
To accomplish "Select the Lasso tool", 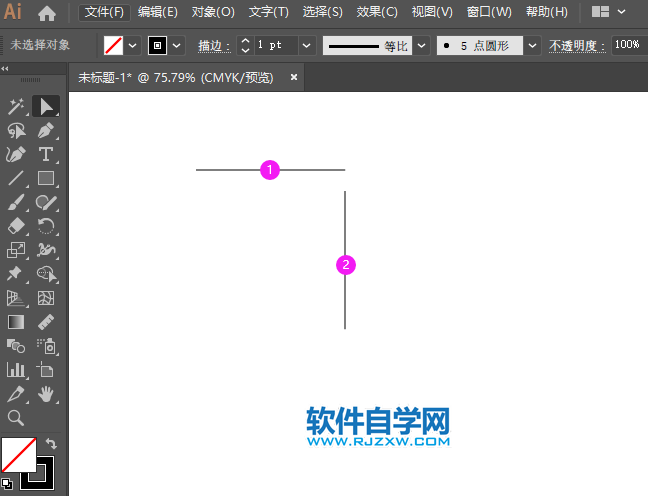I will [16, 131].
